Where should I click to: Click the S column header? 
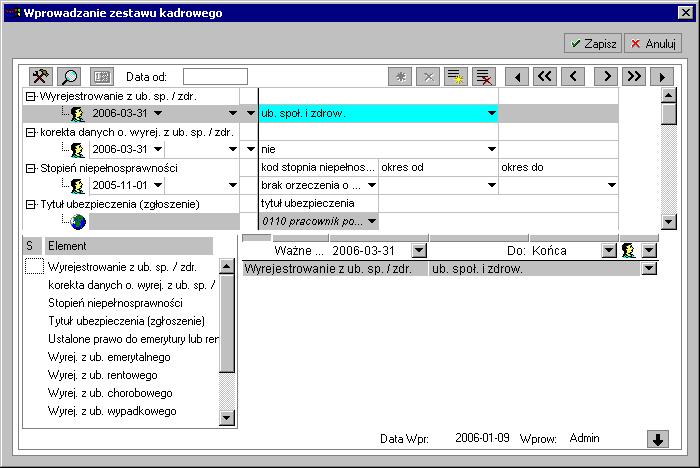click(x=32, y=246)
